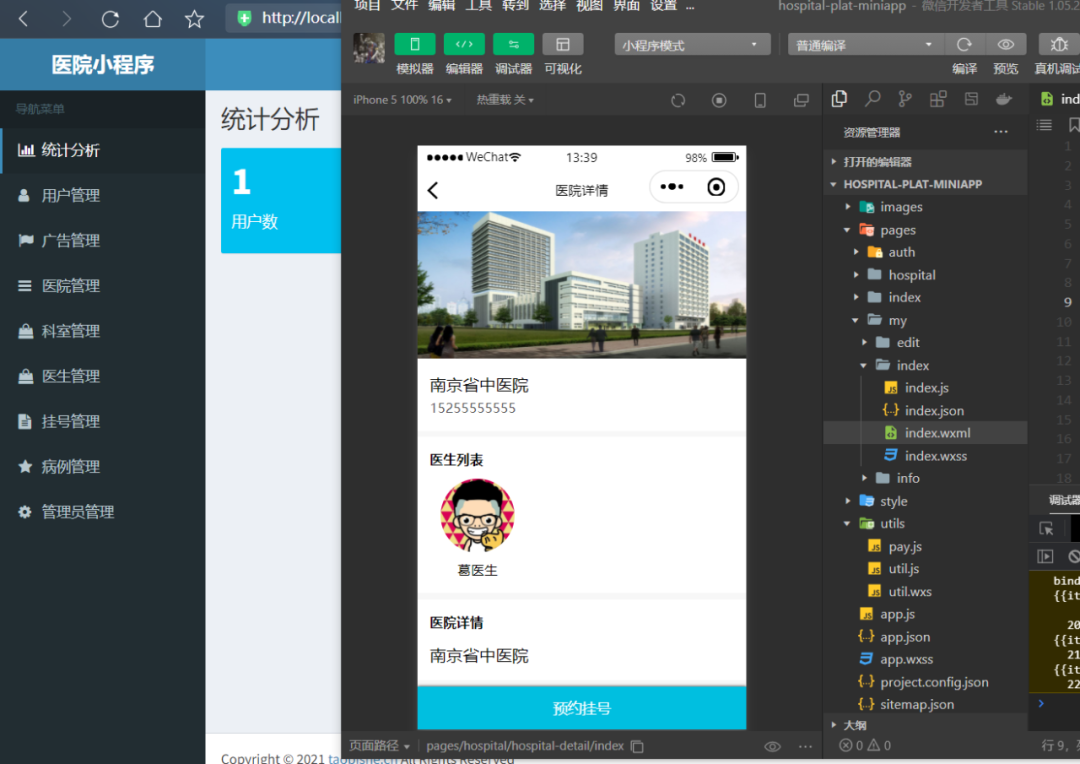Collapse the pages folder
Screen dimensions: 1080x764
click(926, 229)
